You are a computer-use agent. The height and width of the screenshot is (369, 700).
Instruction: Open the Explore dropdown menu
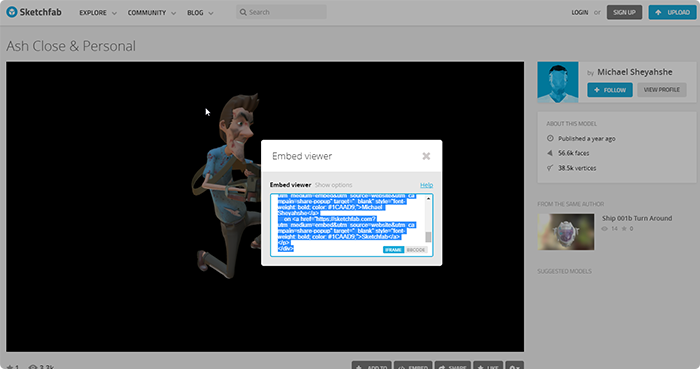pyautogui.click(x=98, y=12)
